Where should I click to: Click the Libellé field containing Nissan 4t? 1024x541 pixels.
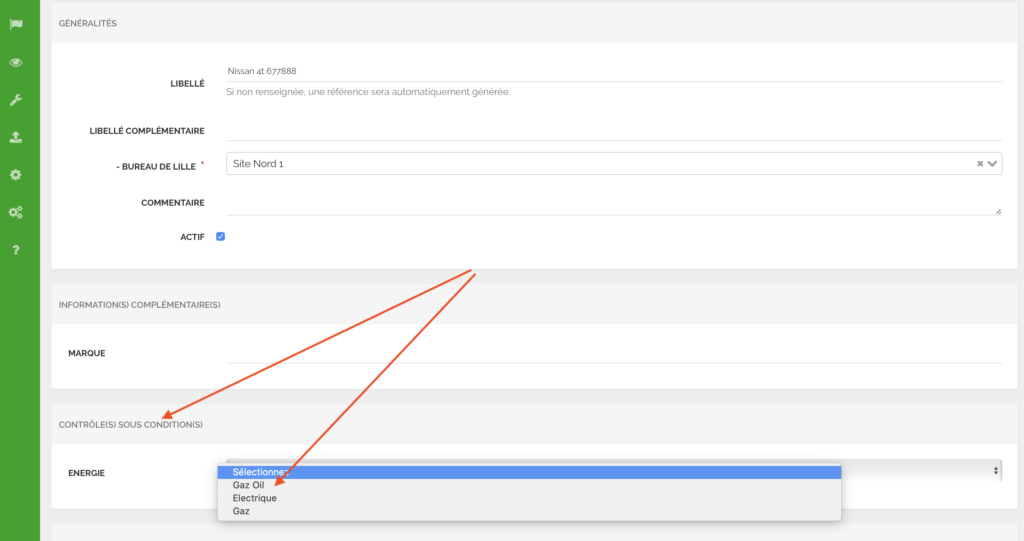(x=612, y=71)
